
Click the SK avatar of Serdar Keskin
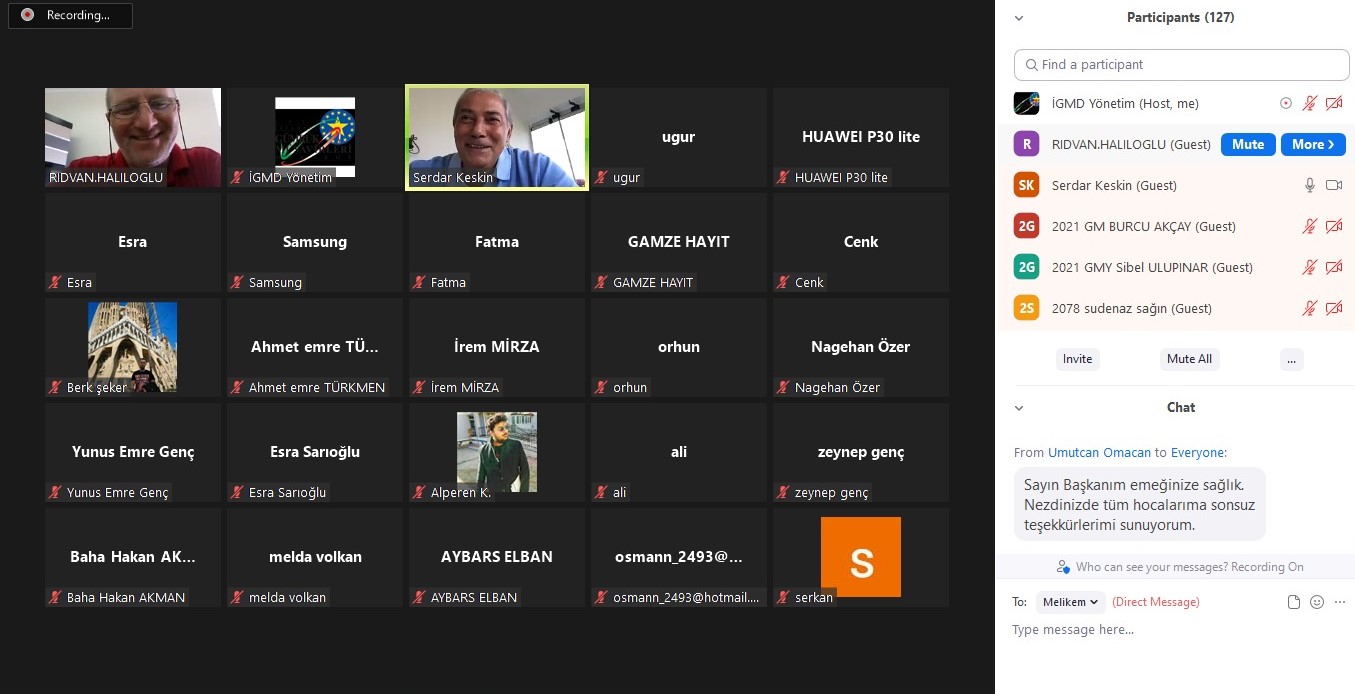tap(1026, 185)
